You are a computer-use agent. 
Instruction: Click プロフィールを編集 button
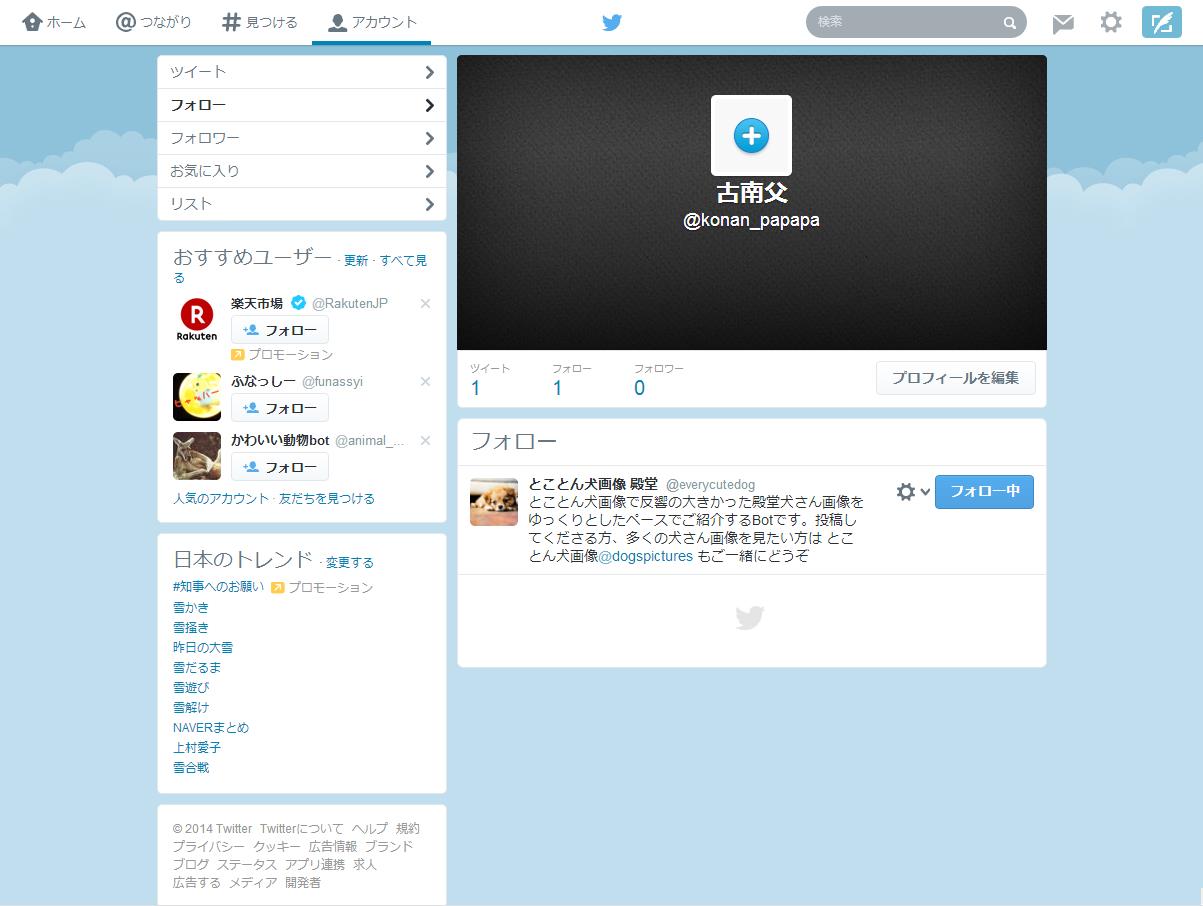pyautogui.click(x=956, y=378)
